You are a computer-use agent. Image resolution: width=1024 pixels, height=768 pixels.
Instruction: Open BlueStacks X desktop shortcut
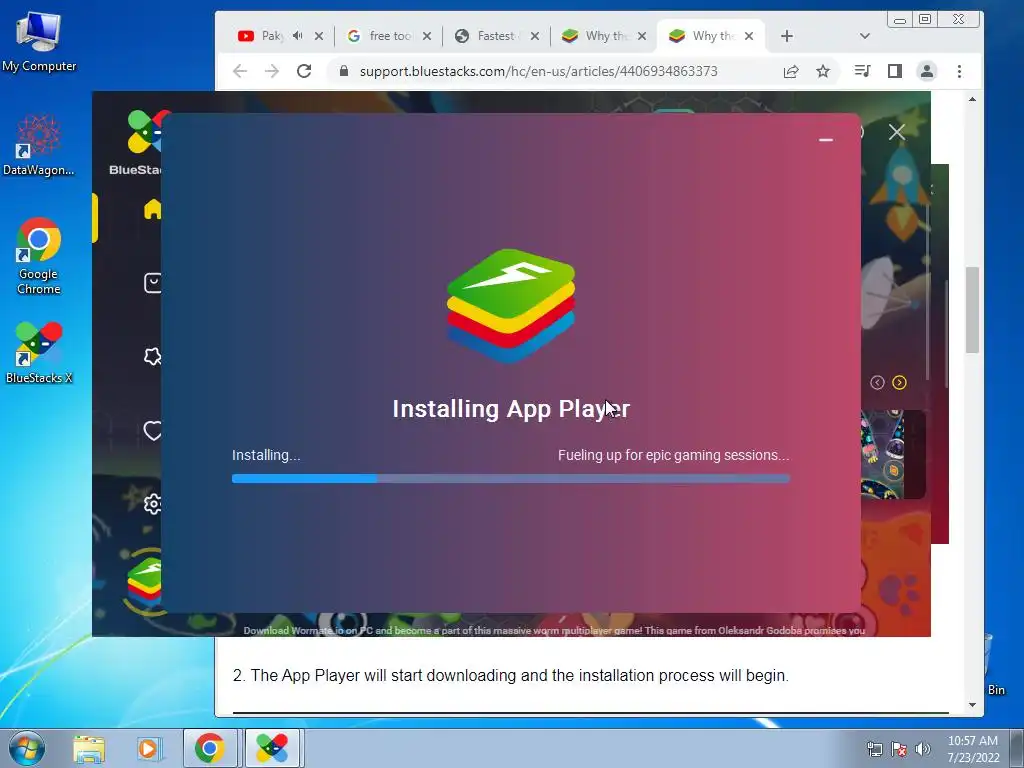[x=39, y=353]
